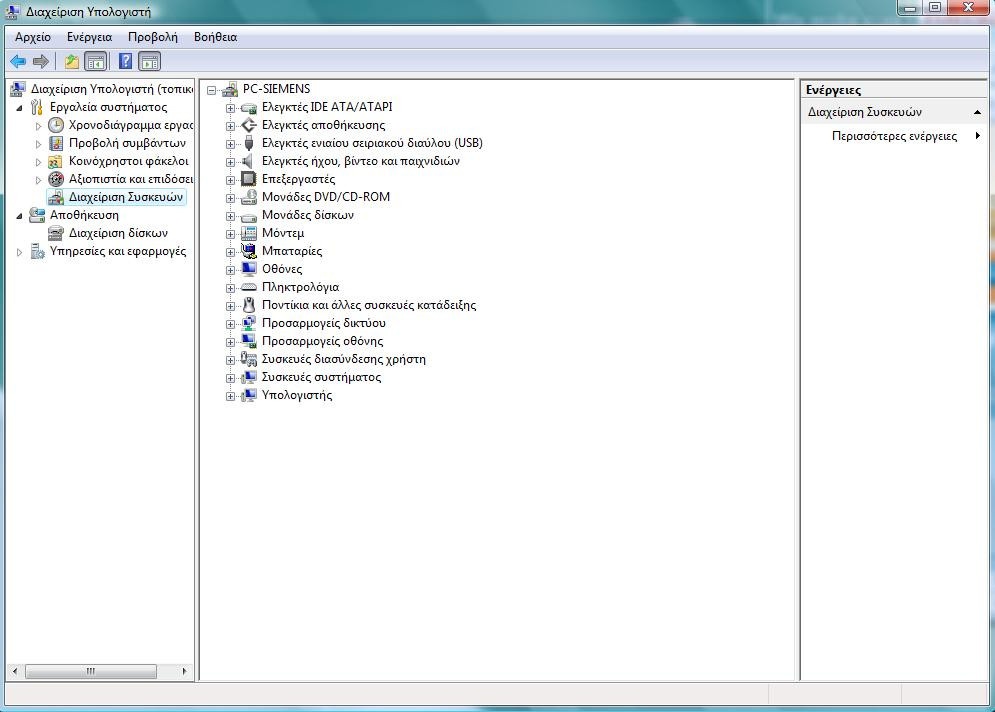Toggle the console tree pane toolbar icon
This screenshot has width=995, height=712.
(x=96, y=62)
